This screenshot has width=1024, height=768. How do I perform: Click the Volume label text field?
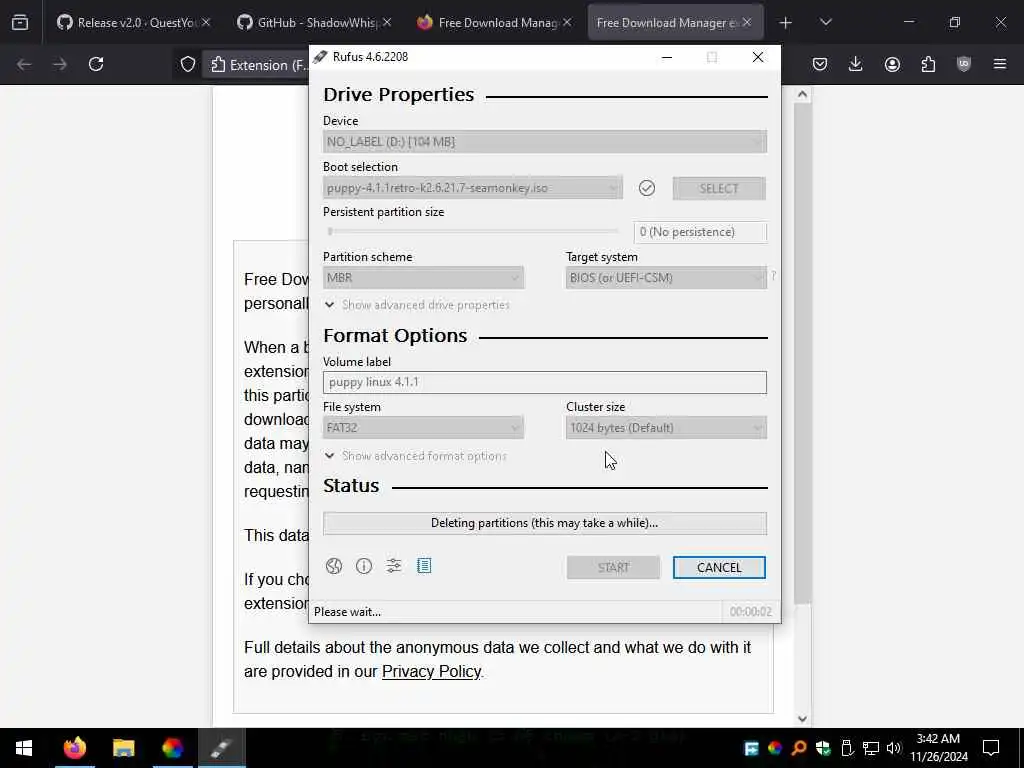(x=545, y=383)
